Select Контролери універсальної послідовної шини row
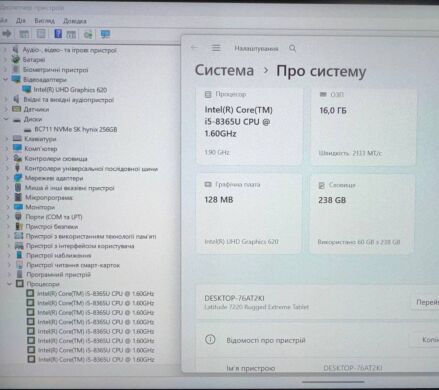 tap(91, 168)
